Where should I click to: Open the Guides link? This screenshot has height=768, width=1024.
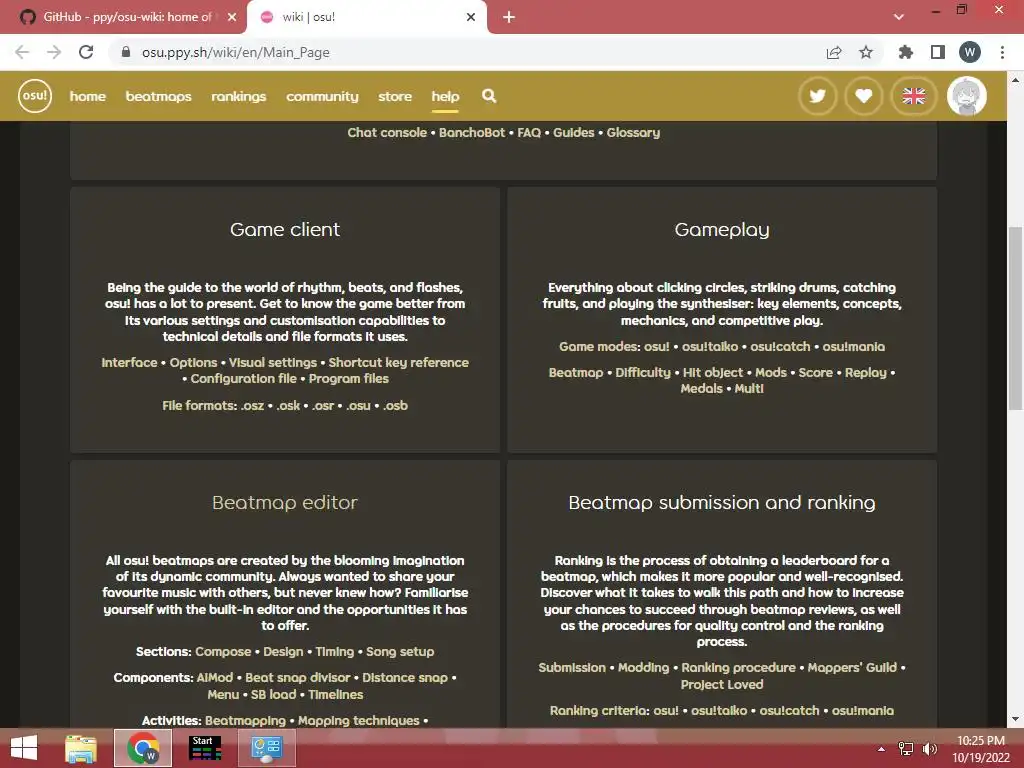click(x=573, y=133)
